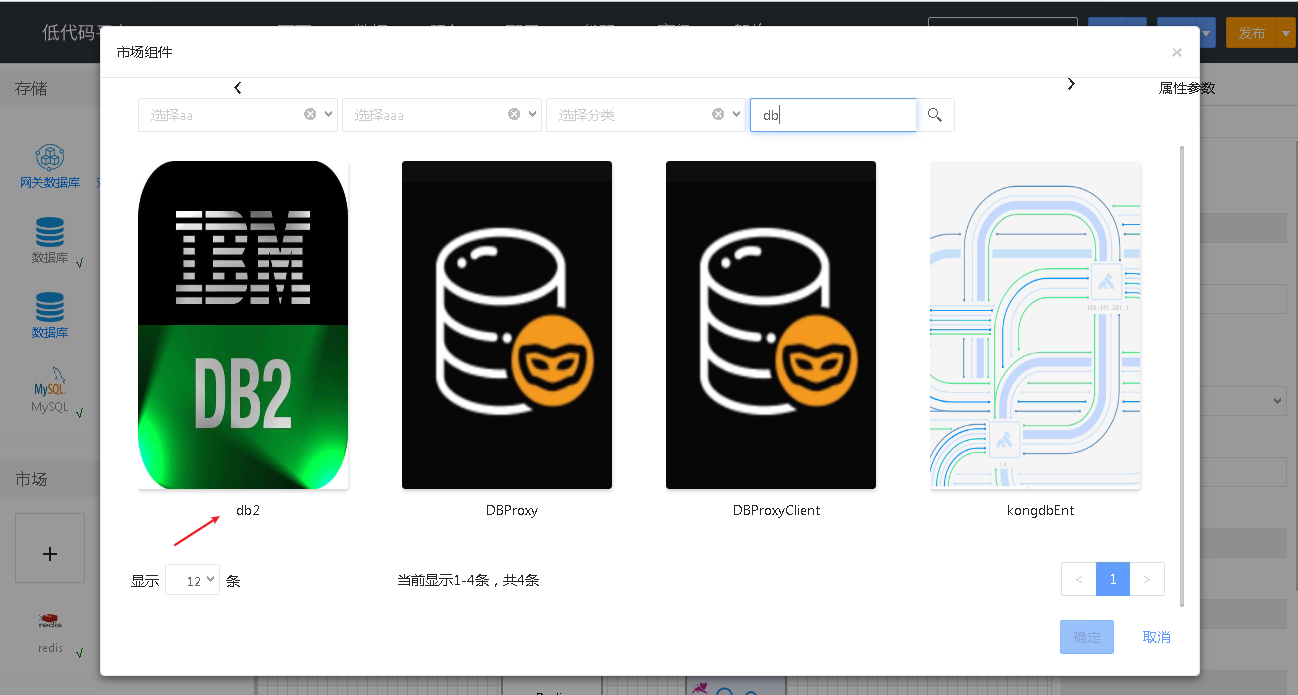
Task: Select the DBProxyClient component thumbnail
Action: (x=771, y=325)
